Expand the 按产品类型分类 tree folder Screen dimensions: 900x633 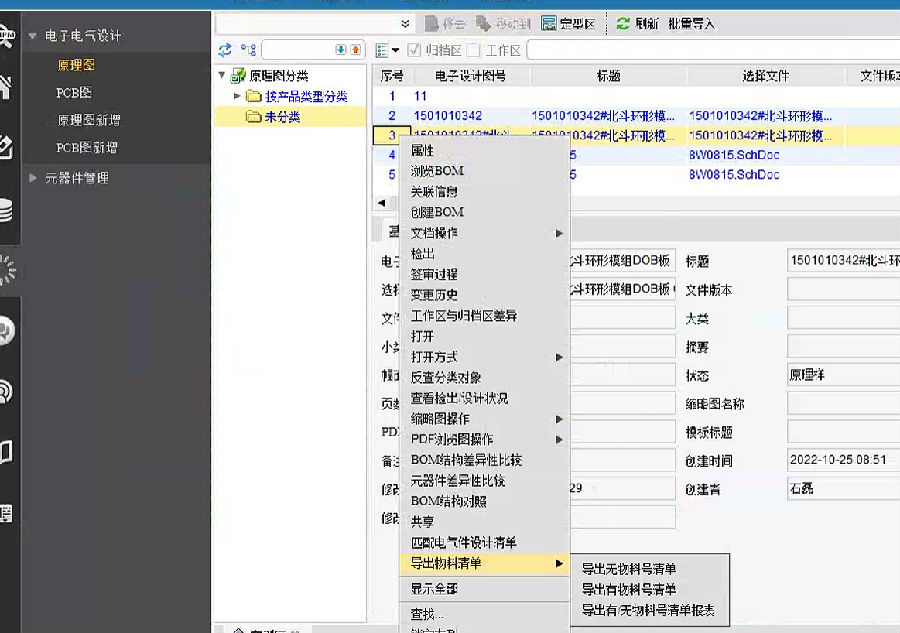coord(237,96)
